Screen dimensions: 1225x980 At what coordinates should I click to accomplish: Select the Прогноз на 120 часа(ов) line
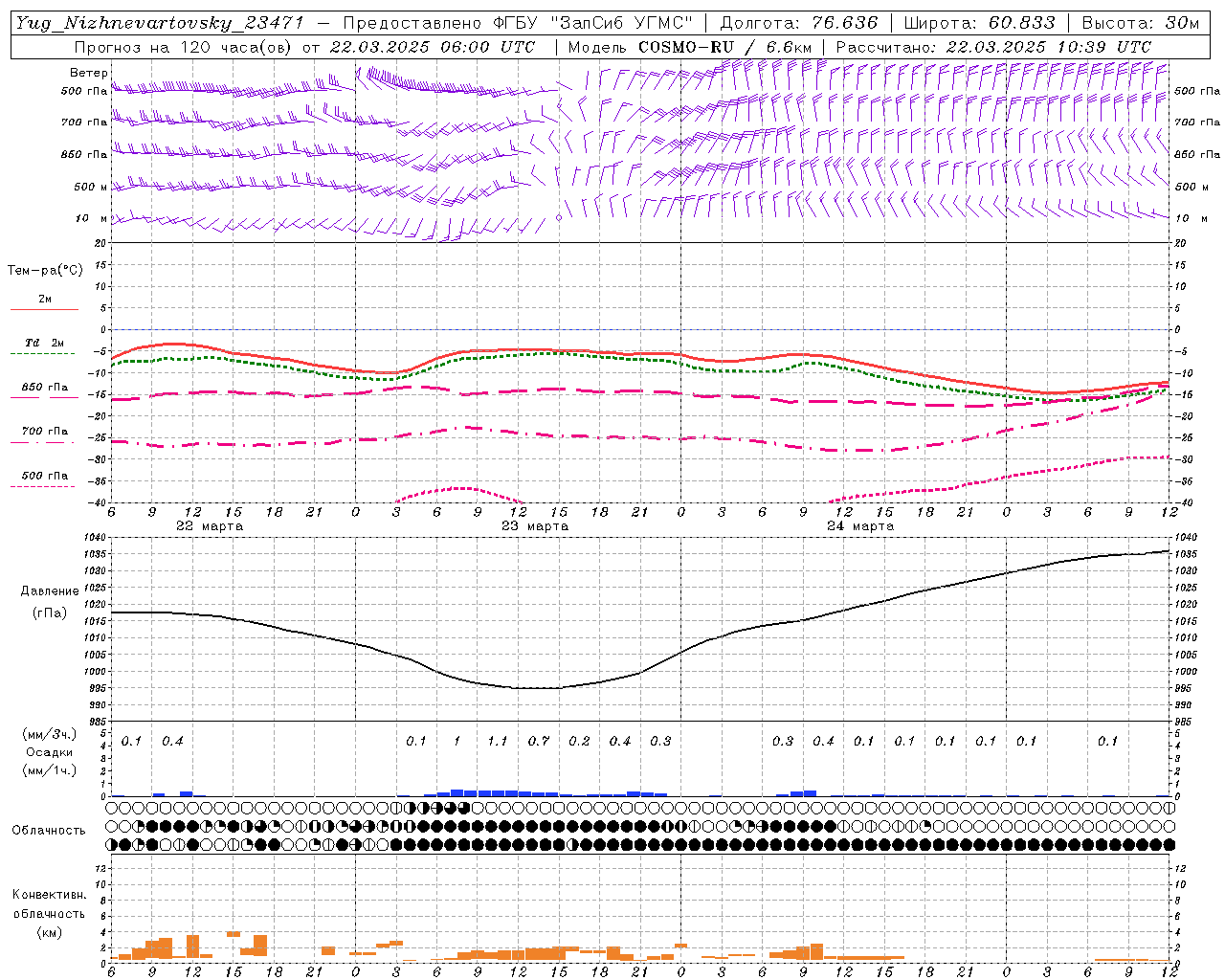pyautogui.click(x=304, y=47)
